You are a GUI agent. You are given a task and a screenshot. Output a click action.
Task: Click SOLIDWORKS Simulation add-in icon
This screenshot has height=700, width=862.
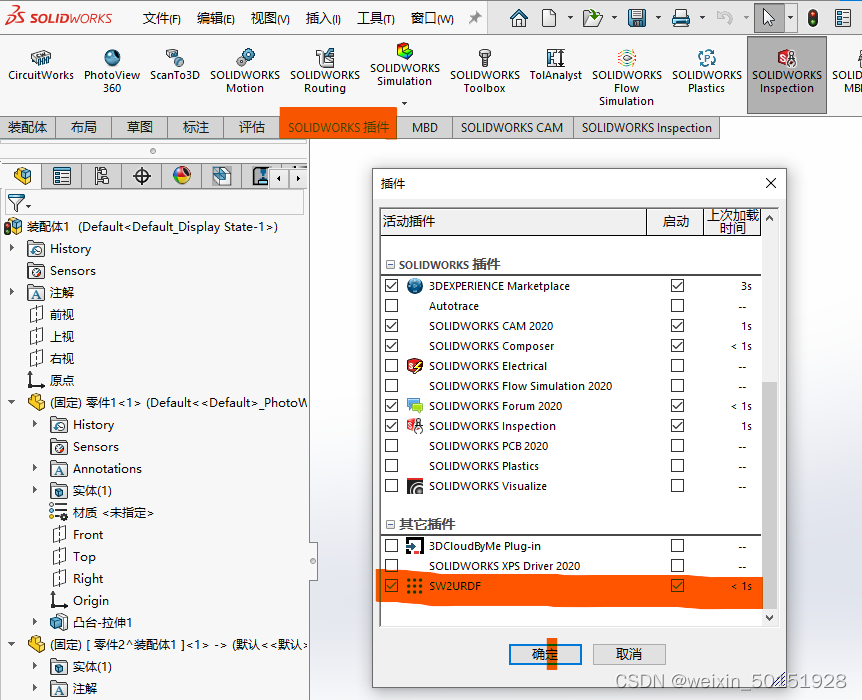(405, 65)
